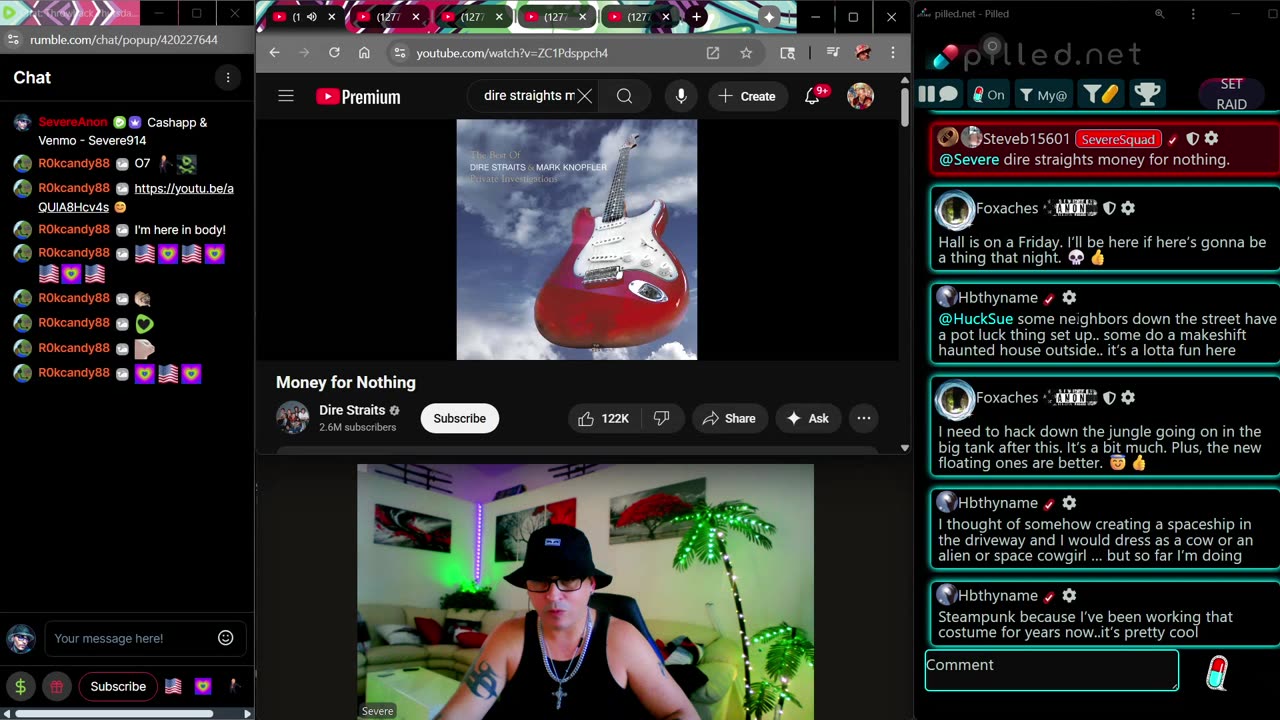Click SevereAnon username in Rumble chat
1280x720 pixels.
[73, 122]
